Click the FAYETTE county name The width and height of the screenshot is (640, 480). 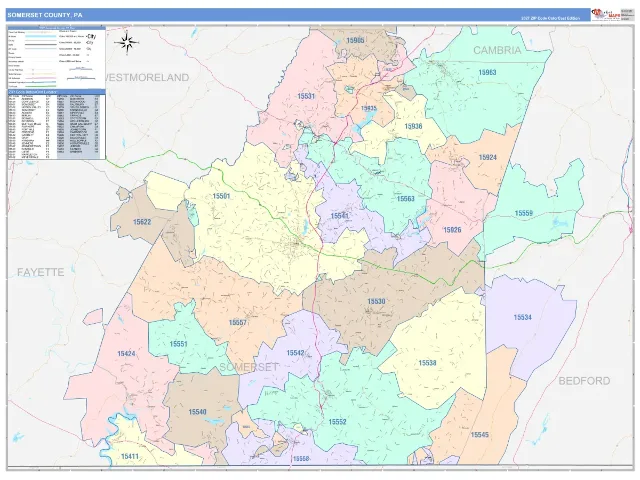[x=40, y=272]
